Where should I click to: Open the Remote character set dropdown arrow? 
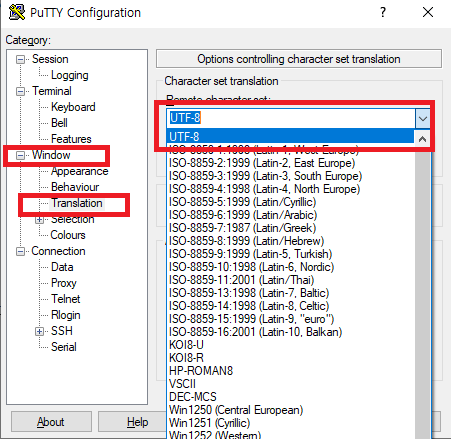pyautogui.click(x=423, y=118)
